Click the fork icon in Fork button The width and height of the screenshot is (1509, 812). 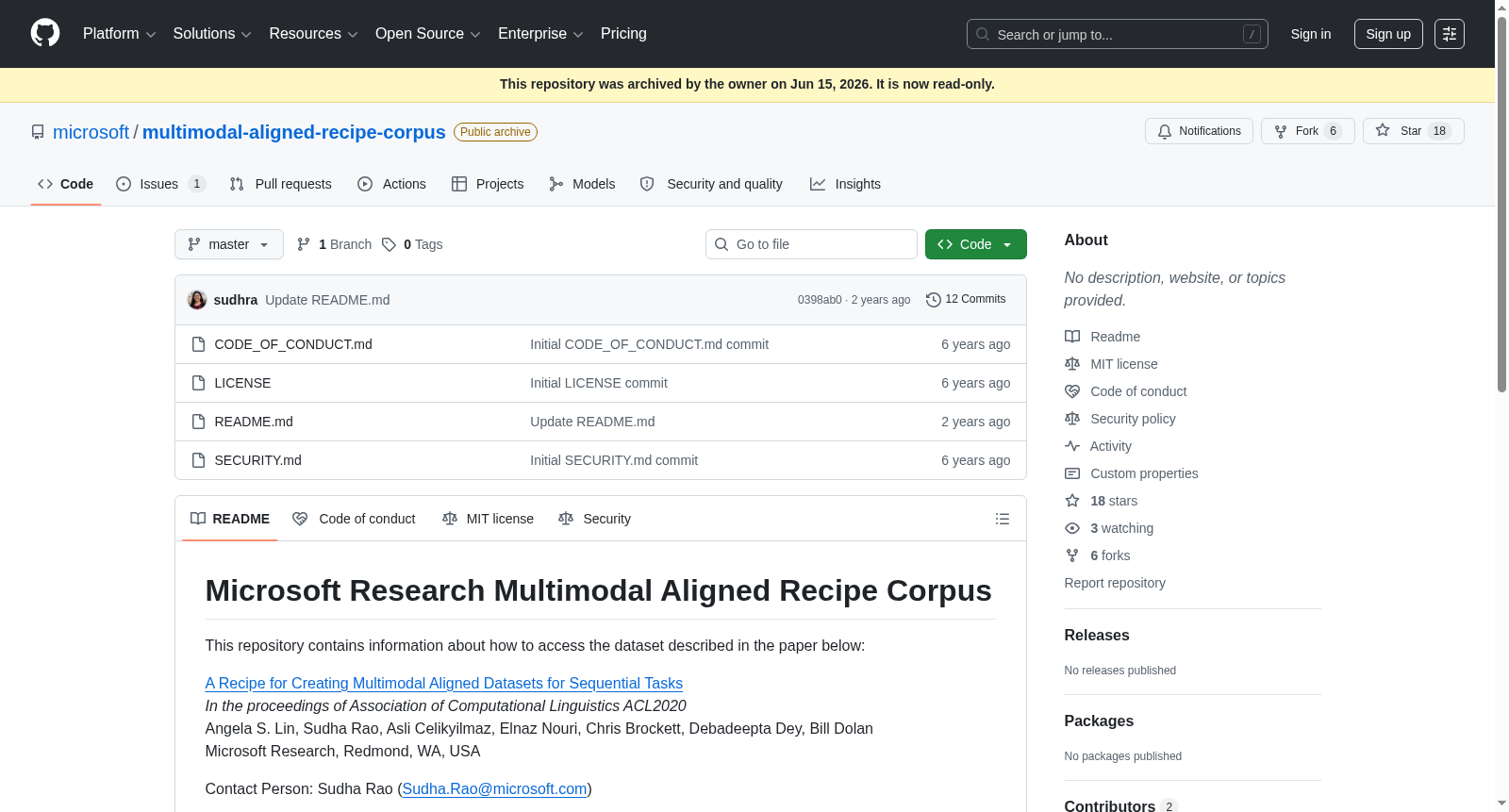[x=1281, y=131]
